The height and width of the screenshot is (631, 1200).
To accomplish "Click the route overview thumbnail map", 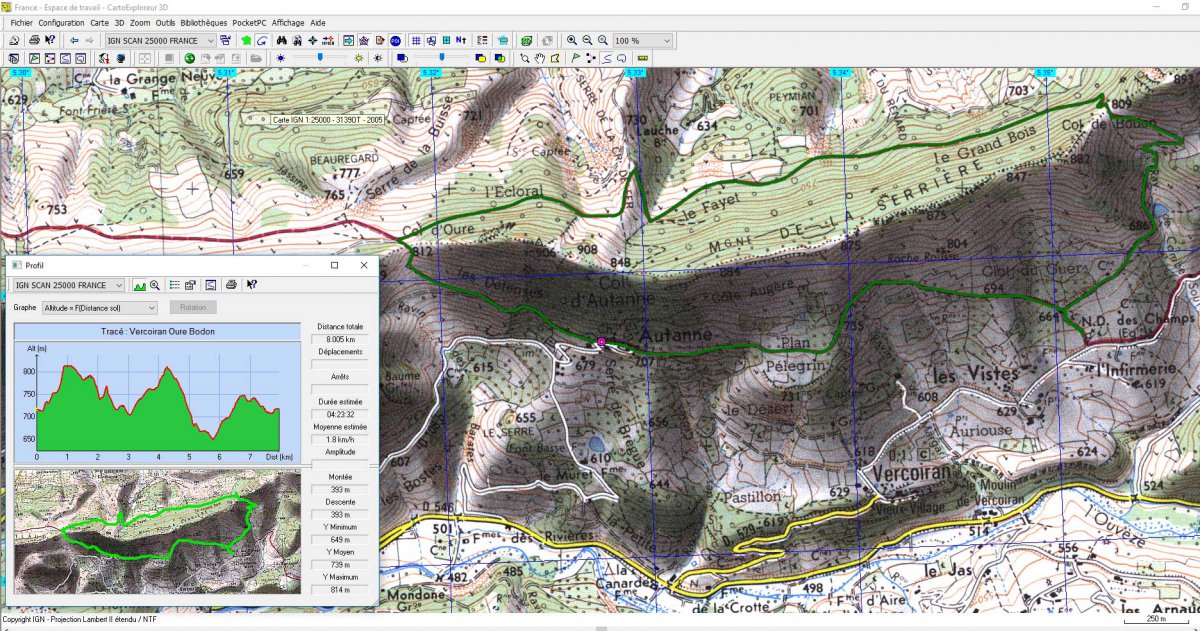I will point(157,532).
